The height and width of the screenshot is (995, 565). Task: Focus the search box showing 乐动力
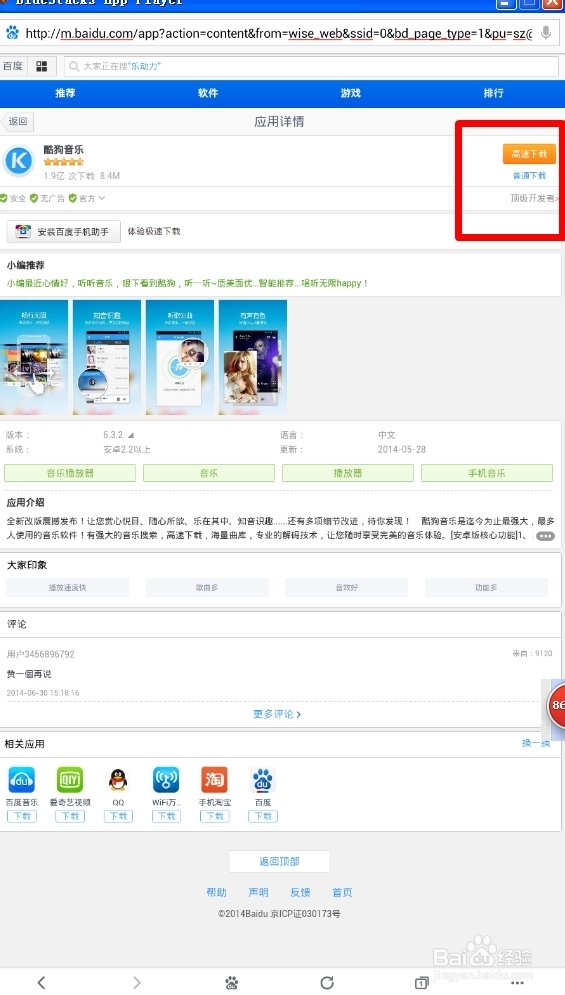(311, 66)
